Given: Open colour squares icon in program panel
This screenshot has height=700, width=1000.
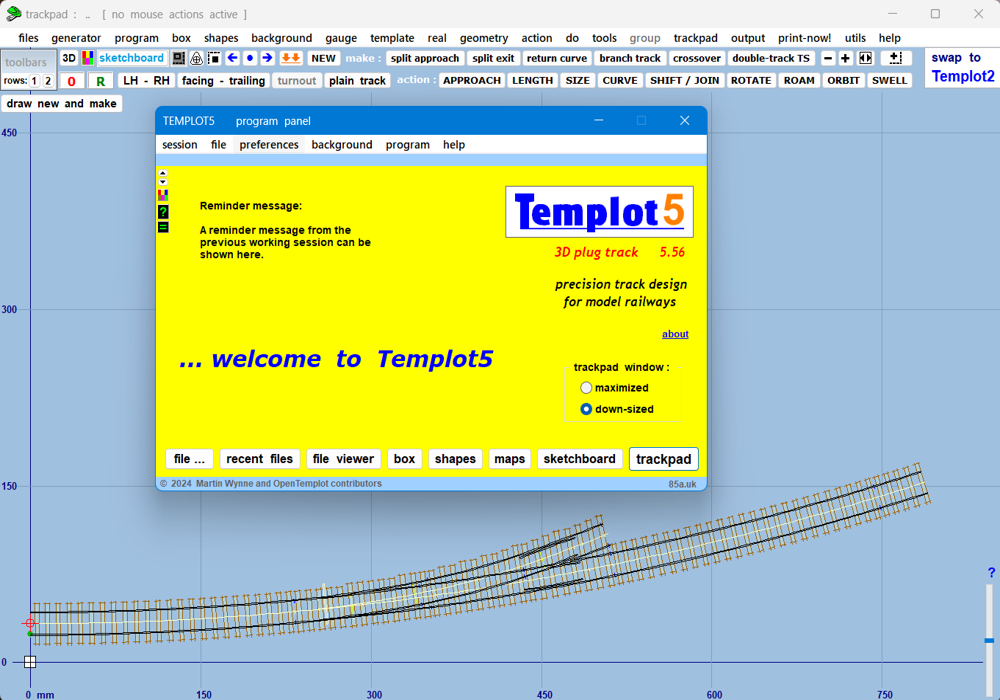Looking at the screenshot, I should click(163, 195).
